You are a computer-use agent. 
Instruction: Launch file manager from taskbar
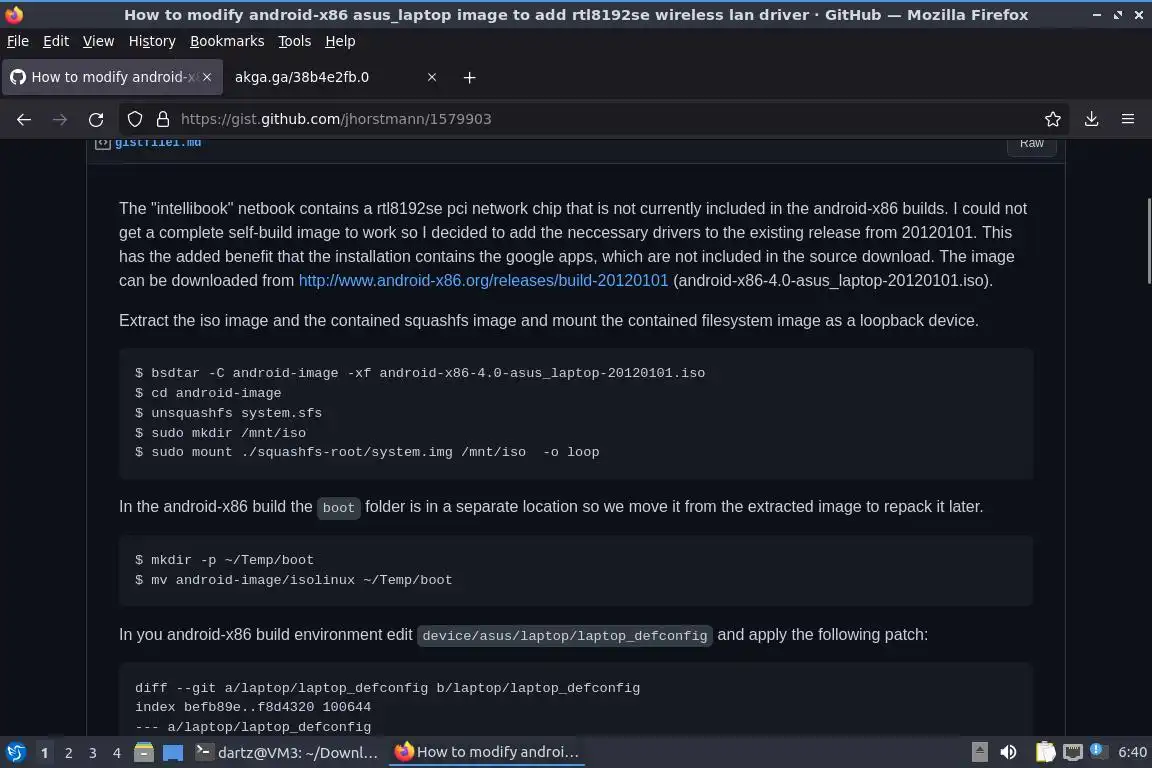144,752
